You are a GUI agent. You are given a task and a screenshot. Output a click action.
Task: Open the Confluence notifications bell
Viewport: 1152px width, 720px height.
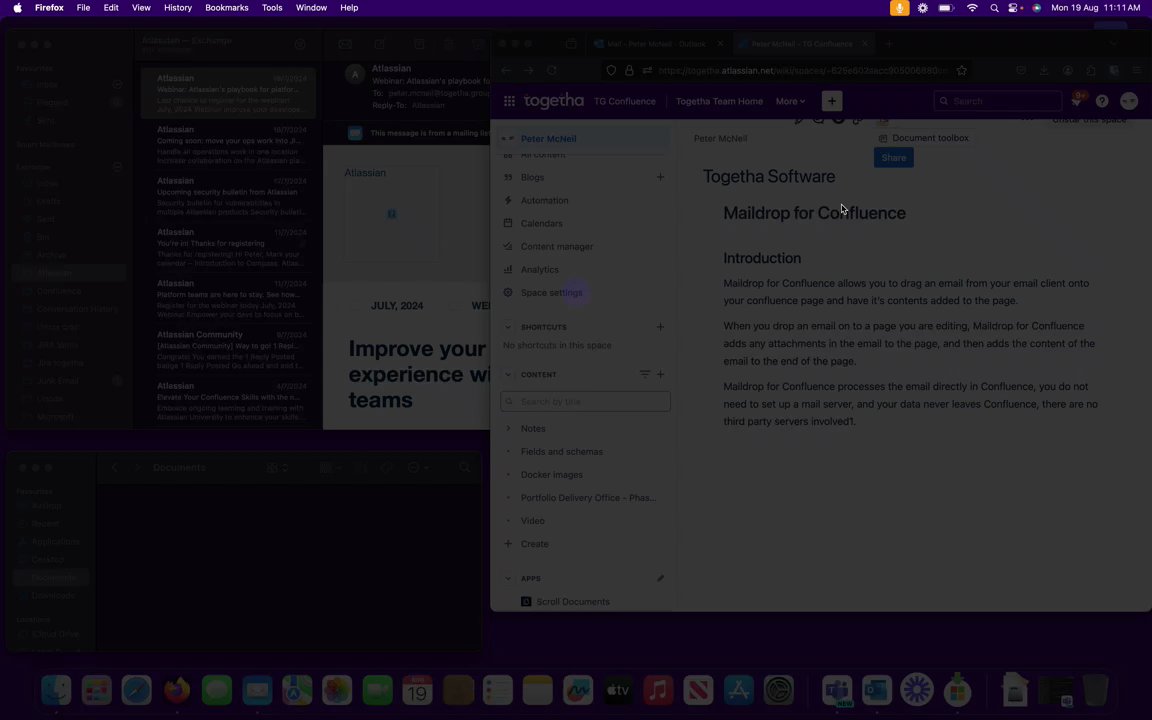coord(1078,101)
